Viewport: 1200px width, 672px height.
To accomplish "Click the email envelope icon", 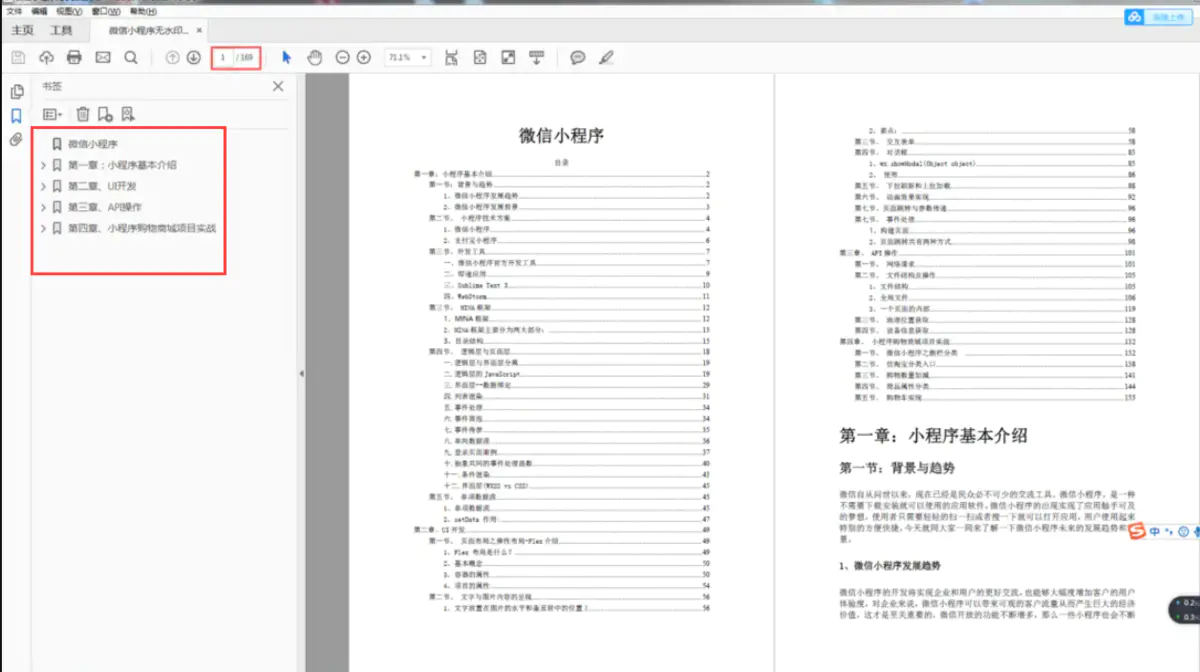I will pos(102,58).
